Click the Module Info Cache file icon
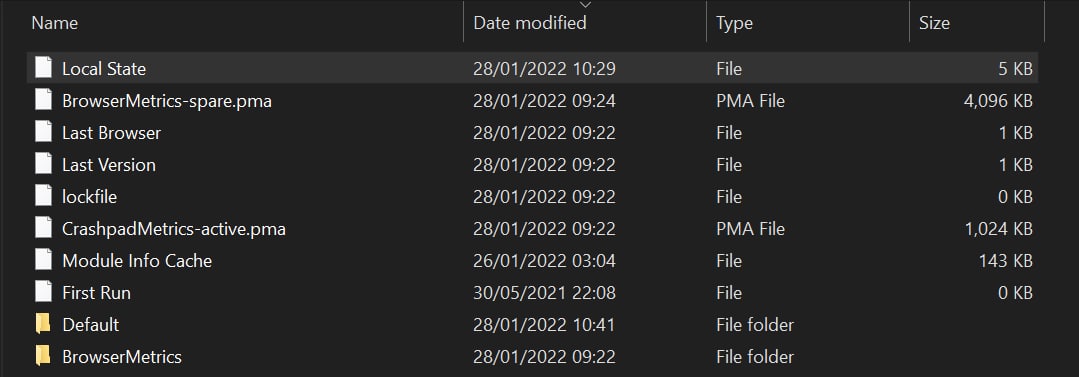This screenshot has width=1079, height=377. (x=43, y=260)
